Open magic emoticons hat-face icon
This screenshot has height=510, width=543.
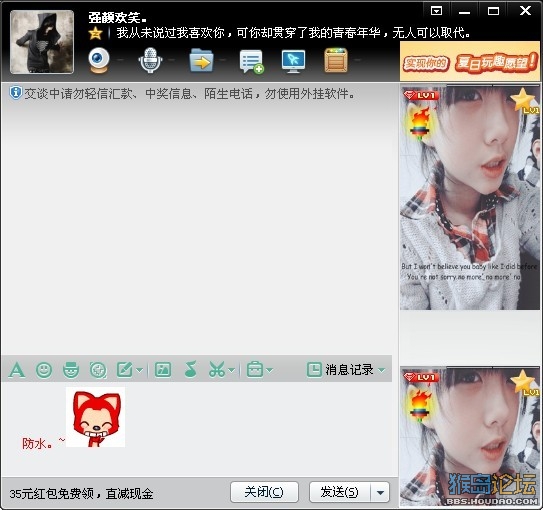[71, 370]
